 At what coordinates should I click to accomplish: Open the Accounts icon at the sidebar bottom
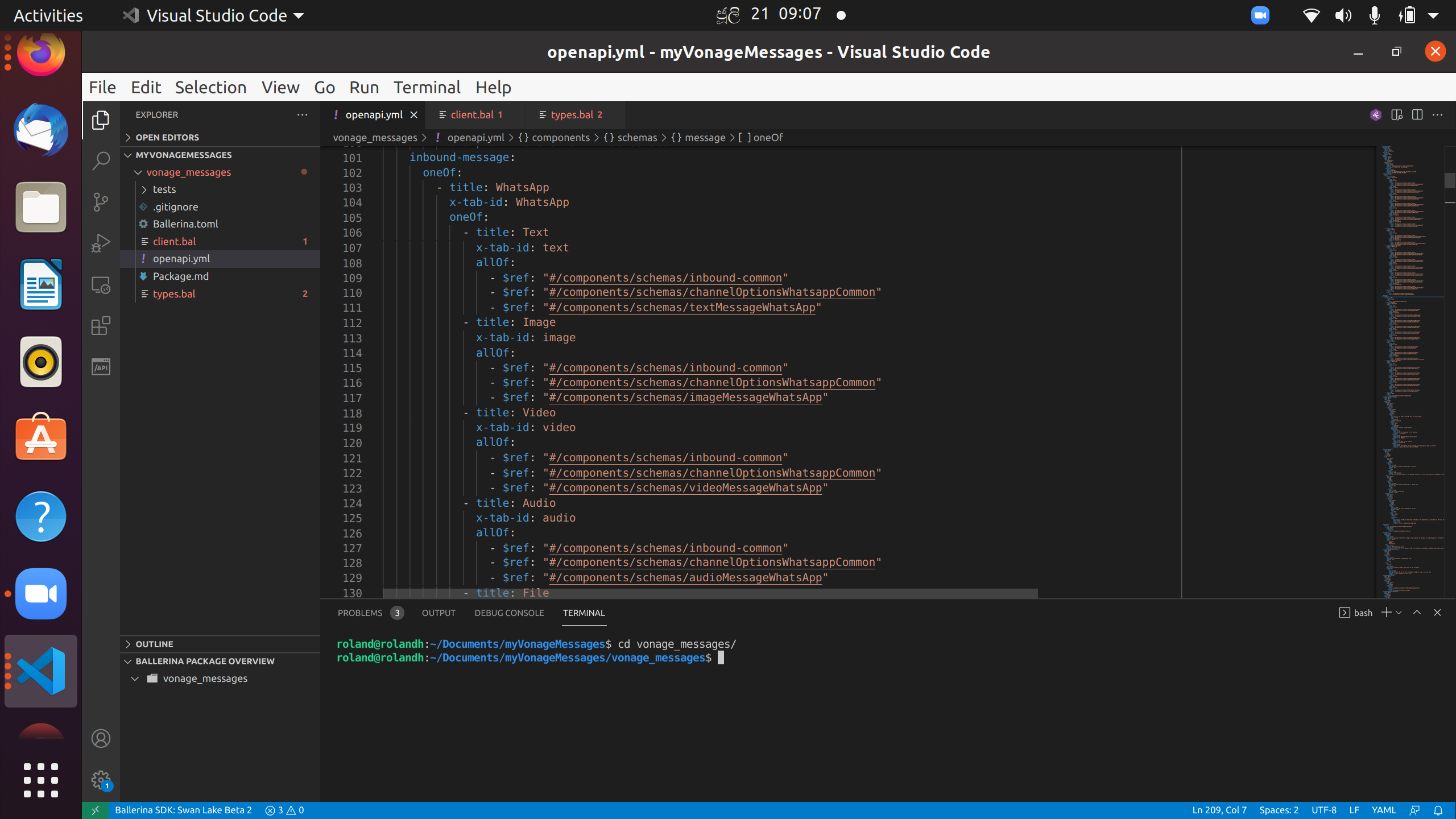pyautogui.click(x=101, y=738)
